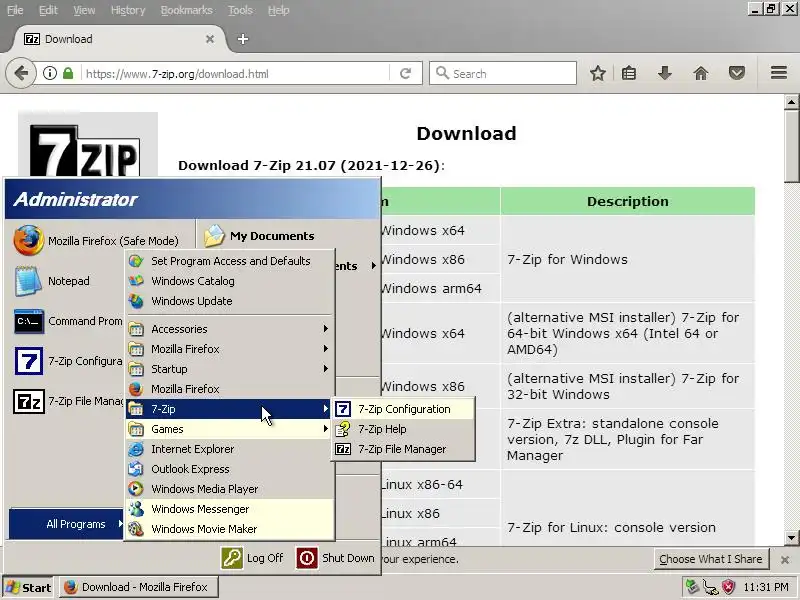Image resolution: width=800 pixels, height=600 pixels.
Task: Open Windows Catalog
Action: 230,281
